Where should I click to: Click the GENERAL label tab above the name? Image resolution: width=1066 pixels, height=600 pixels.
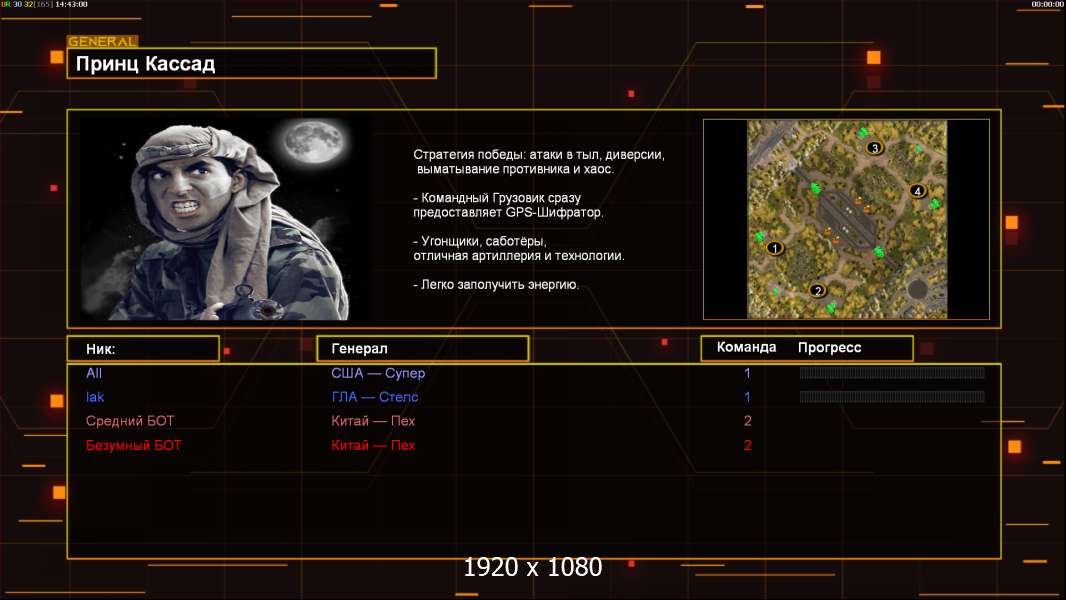tap(102, 42)
